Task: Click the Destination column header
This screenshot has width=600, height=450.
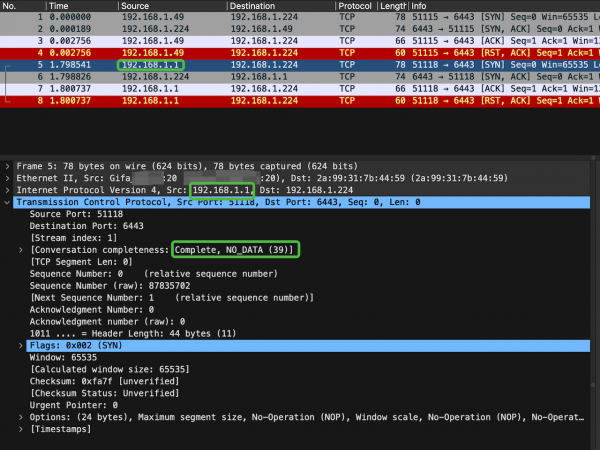Action: click(x=280, y=6)
